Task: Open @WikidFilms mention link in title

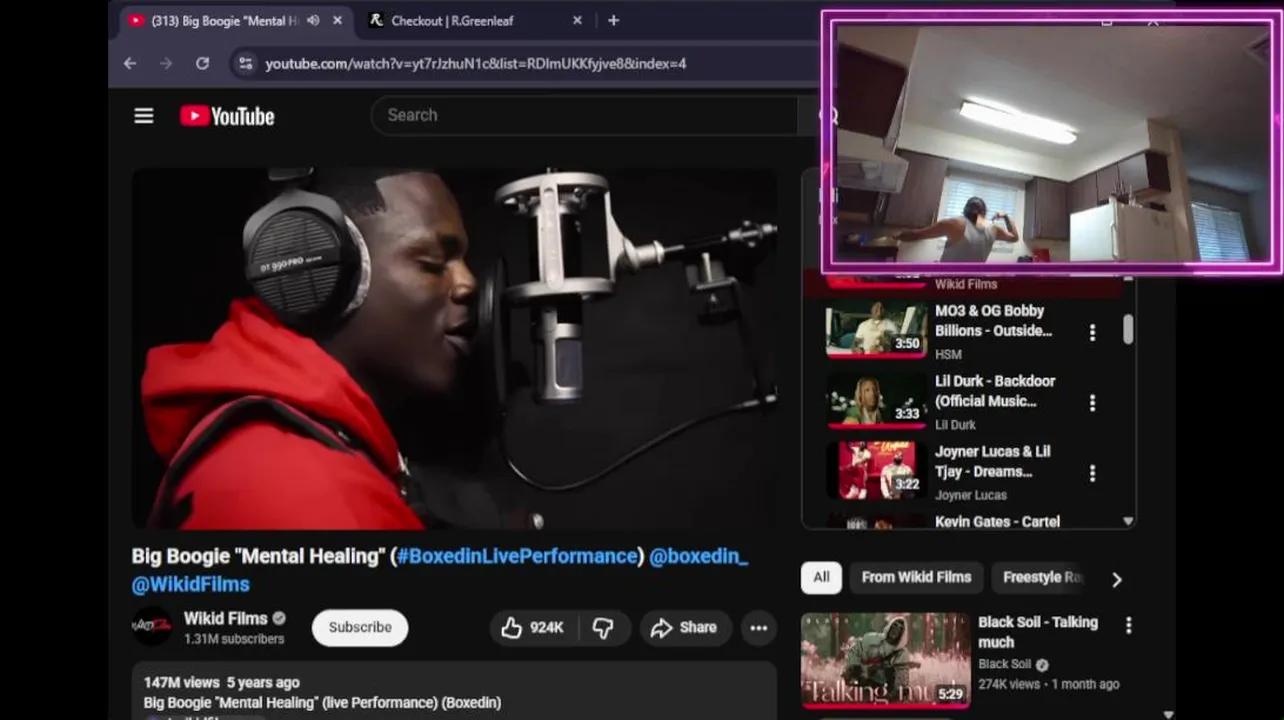Action: 191,584
